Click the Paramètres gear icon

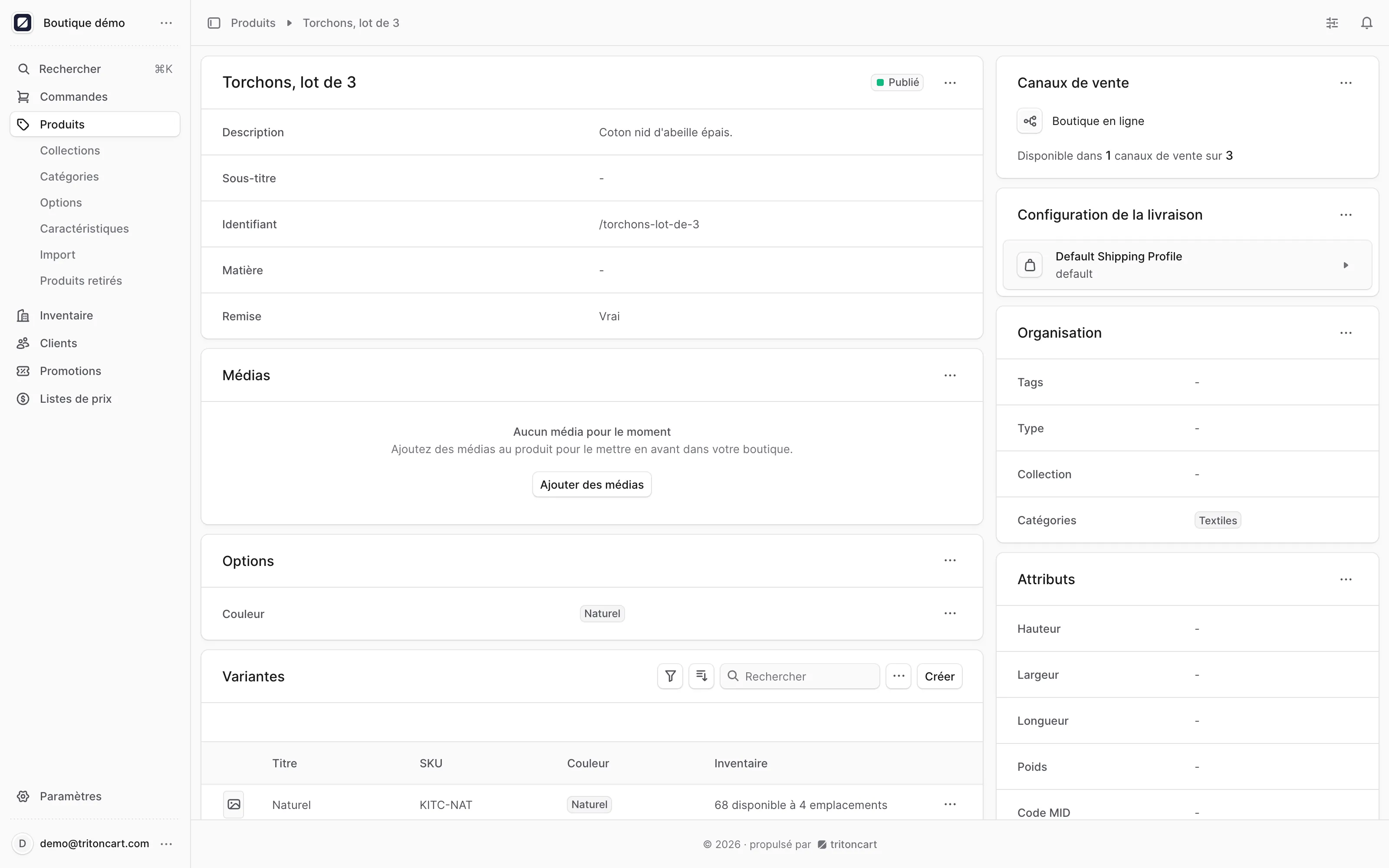pyautogui.click(x=23, y=796)
